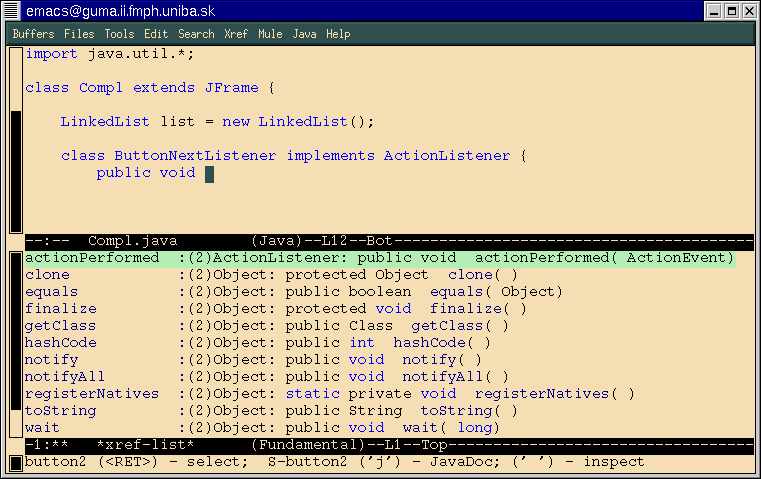
Task: Click the Compl.java buffer scrollbar thumb
Action: click(16, 171)
